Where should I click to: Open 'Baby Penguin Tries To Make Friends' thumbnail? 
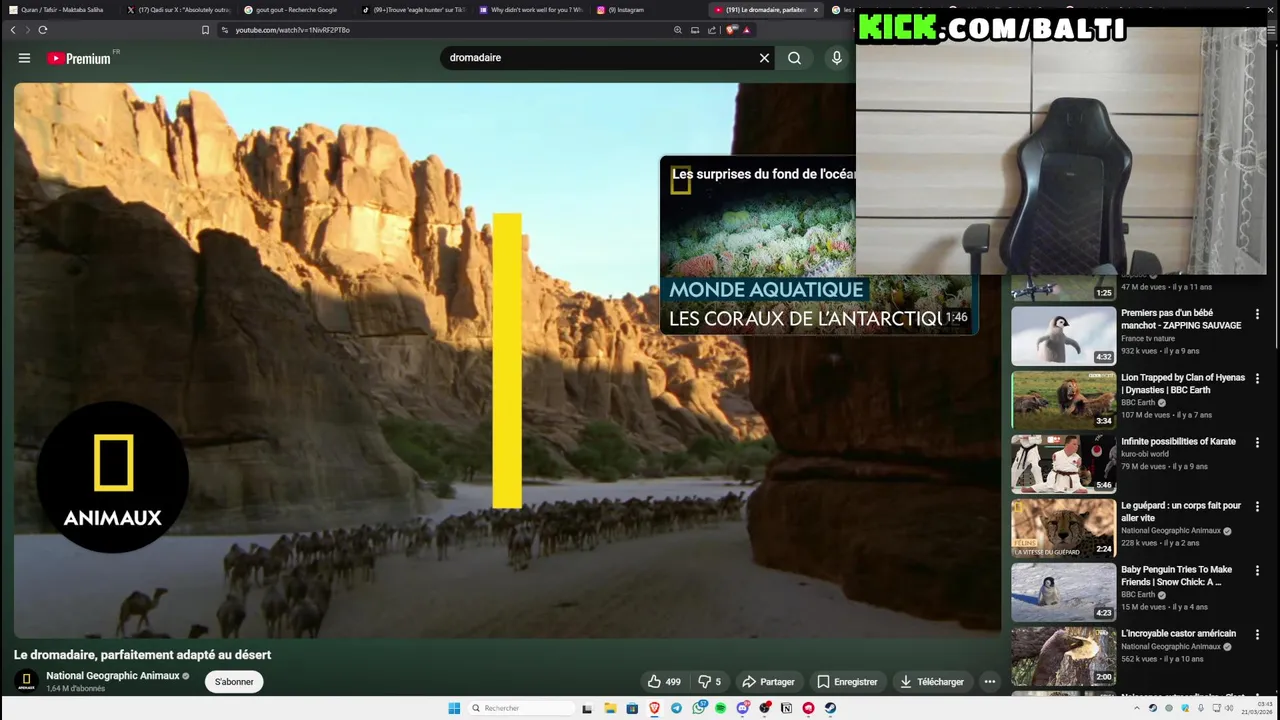pos(1063,591)
